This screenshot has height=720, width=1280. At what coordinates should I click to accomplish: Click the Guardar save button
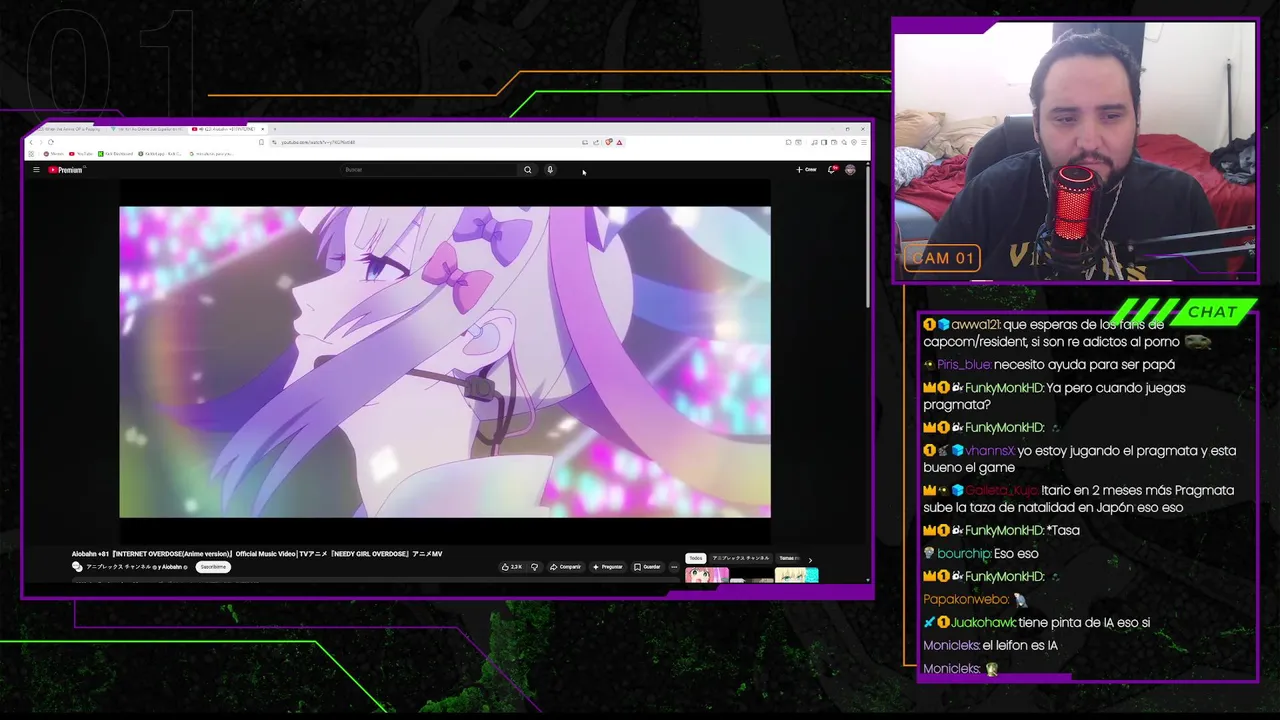click(647, 567)
